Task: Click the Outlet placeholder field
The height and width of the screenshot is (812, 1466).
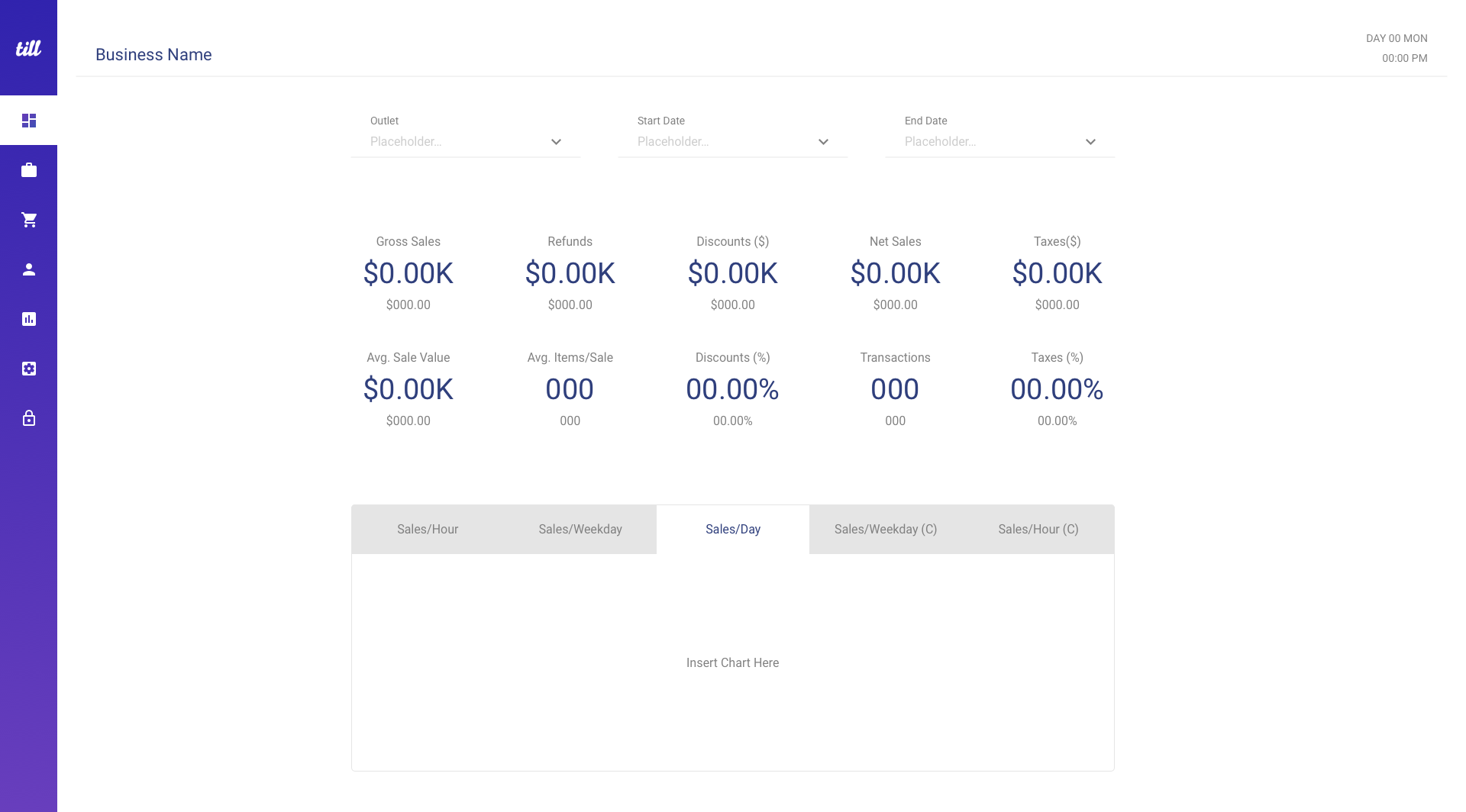Action: click(x=450, y=142)
